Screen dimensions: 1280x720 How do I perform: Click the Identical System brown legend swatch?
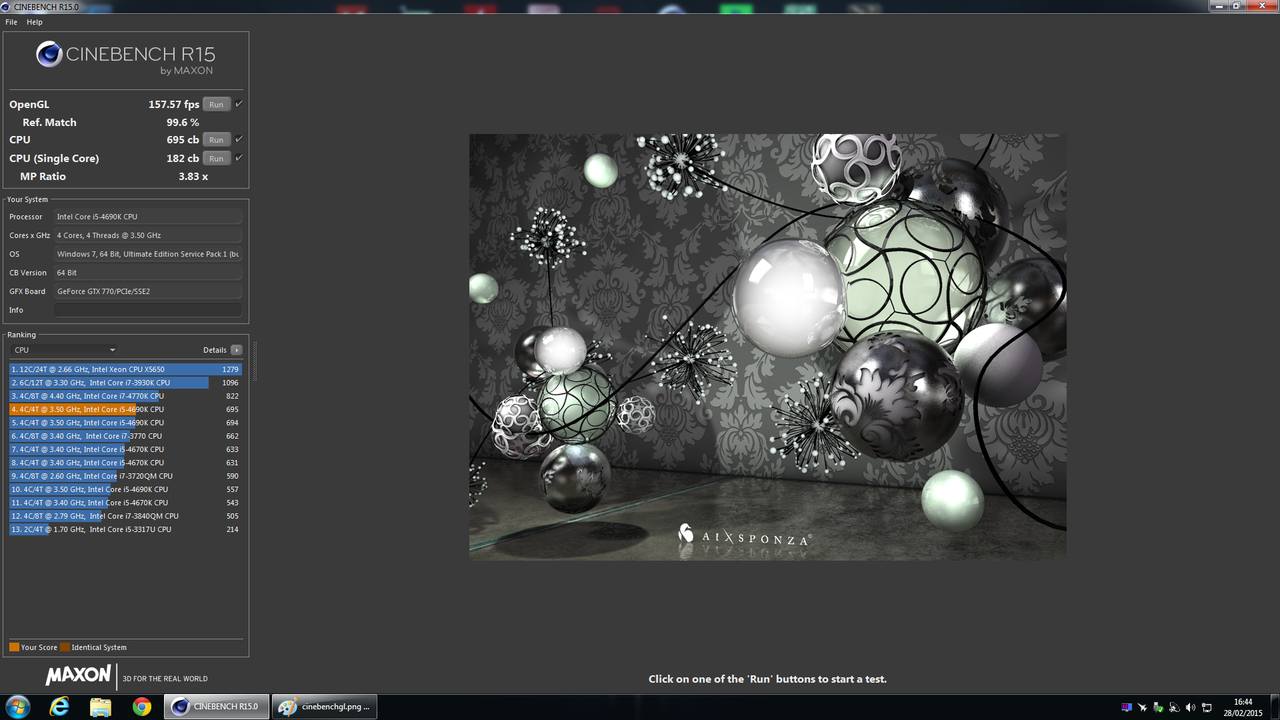[64, 647]
